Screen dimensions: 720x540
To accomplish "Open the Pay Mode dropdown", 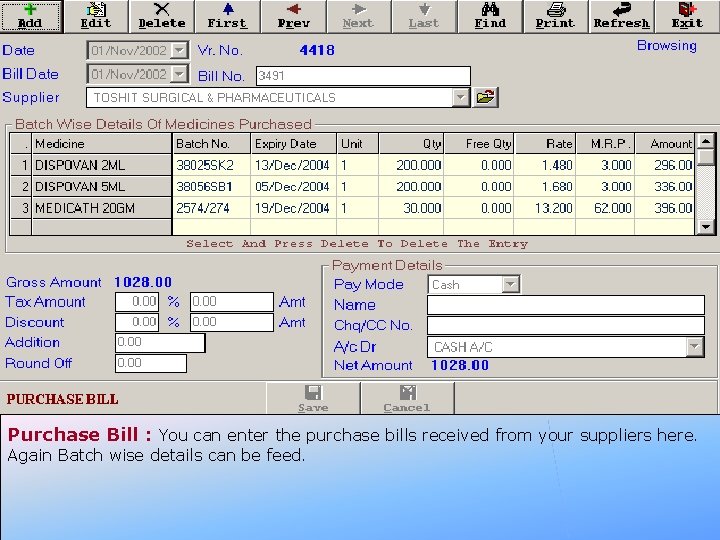I will [510, 285].
